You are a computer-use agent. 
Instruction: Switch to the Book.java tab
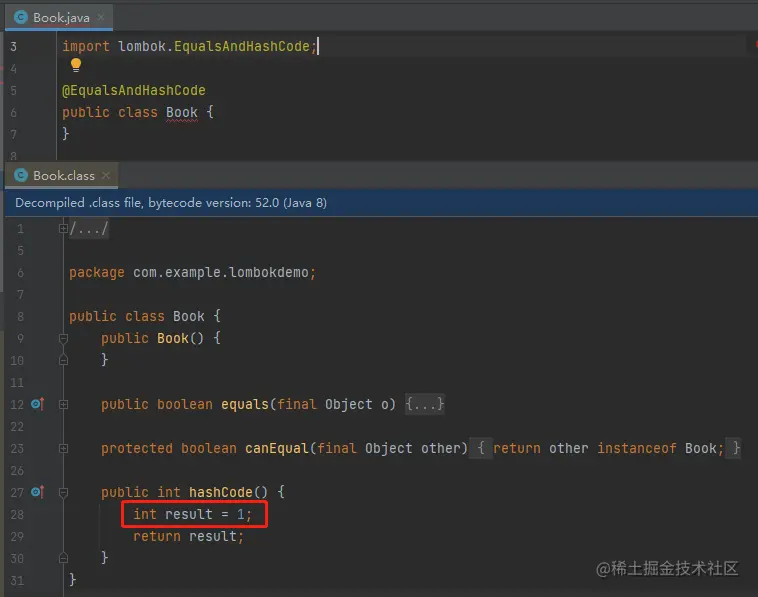click(61, 18)
